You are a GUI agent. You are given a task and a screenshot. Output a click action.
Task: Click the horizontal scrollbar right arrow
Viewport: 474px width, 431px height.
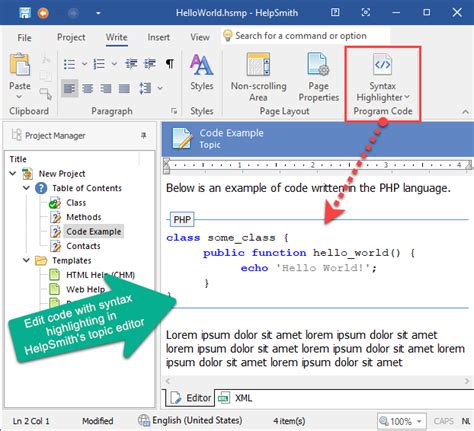click(x=467, y=381)
